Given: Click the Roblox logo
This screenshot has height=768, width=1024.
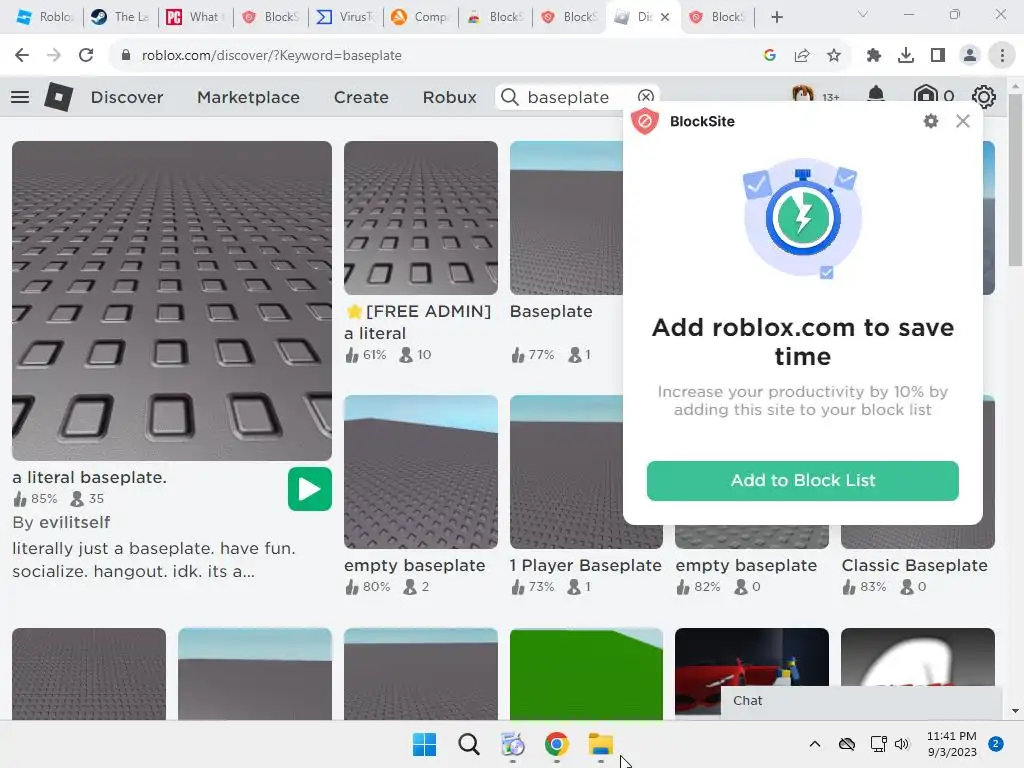Looking at the screenshot, I should 59,97.
